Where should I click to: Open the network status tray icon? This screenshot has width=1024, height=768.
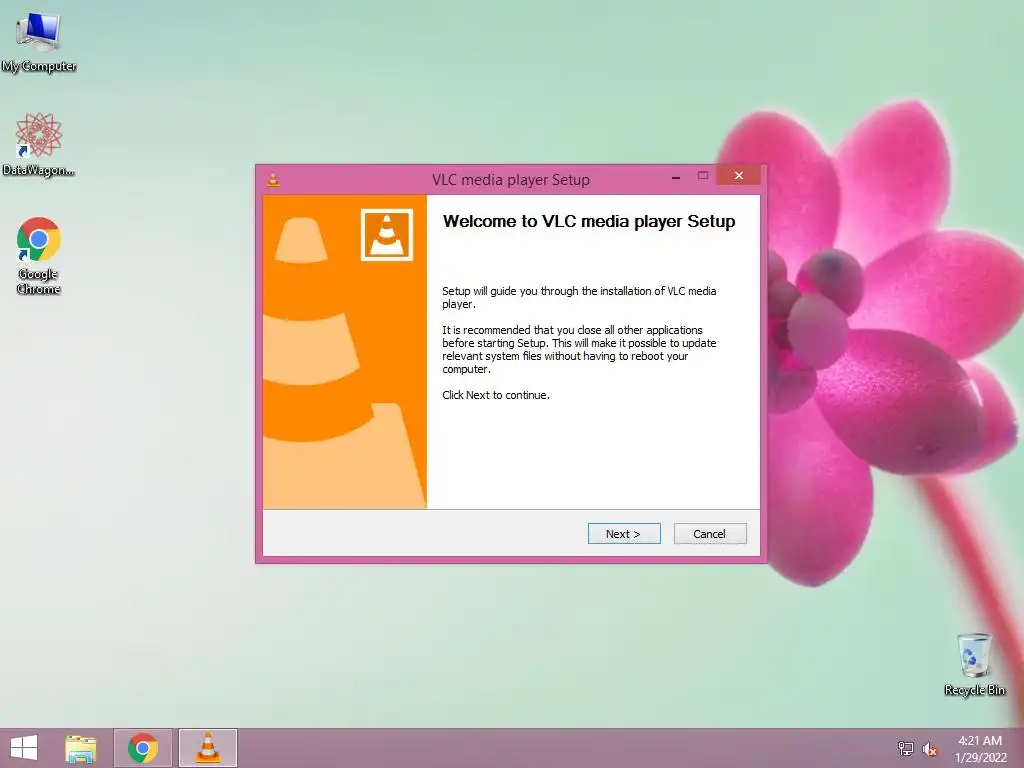(906, 748)
